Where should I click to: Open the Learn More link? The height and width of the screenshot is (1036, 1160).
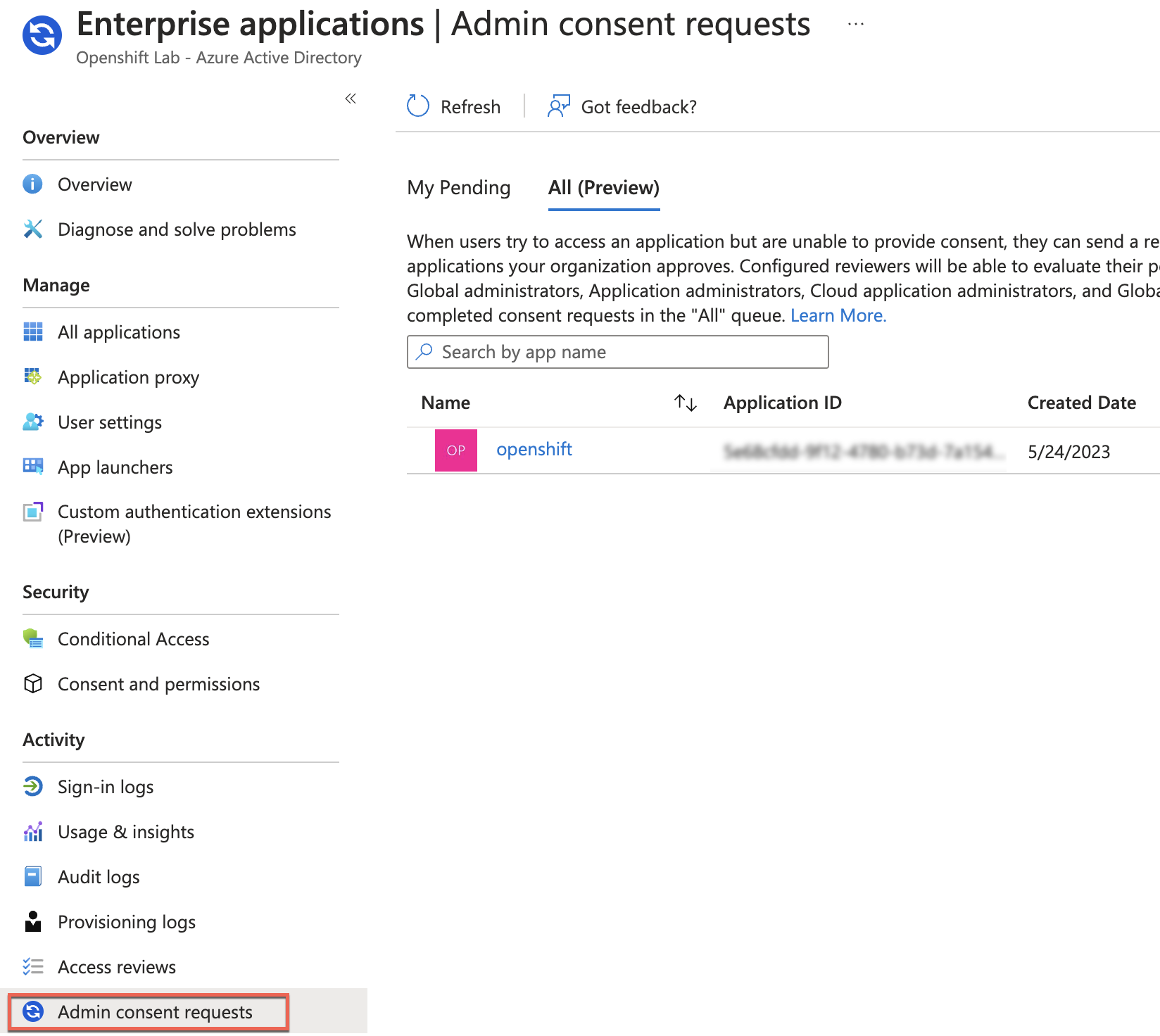tap(838, 315)
